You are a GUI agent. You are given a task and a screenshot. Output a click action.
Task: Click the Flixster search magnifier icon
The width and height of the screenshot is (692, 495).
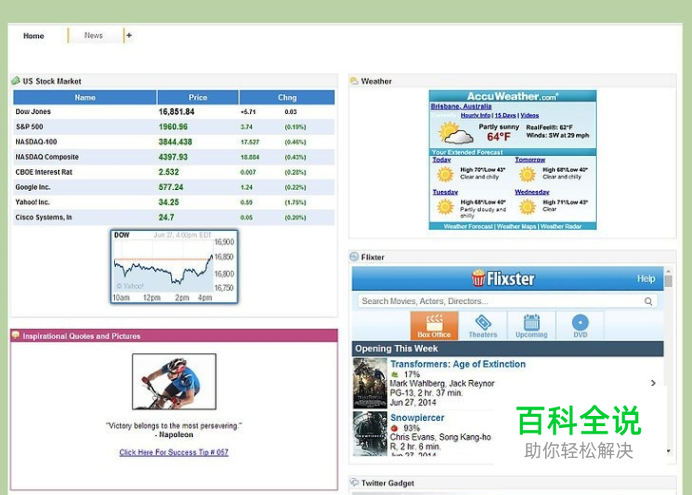648,301
